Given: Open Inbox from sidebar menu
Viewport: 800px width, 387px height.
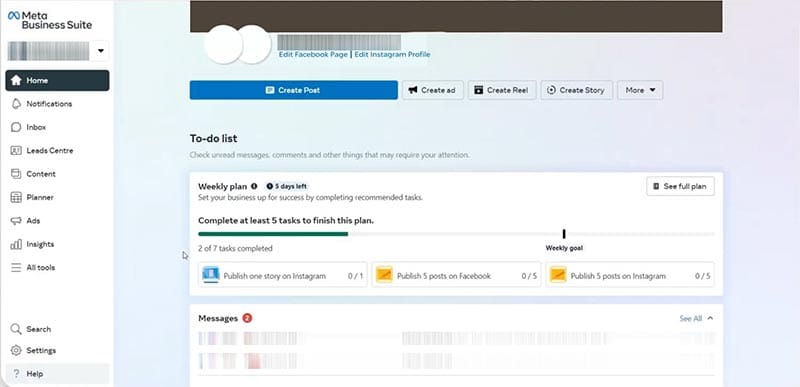Looking at the screenshot, I should 57,127.
